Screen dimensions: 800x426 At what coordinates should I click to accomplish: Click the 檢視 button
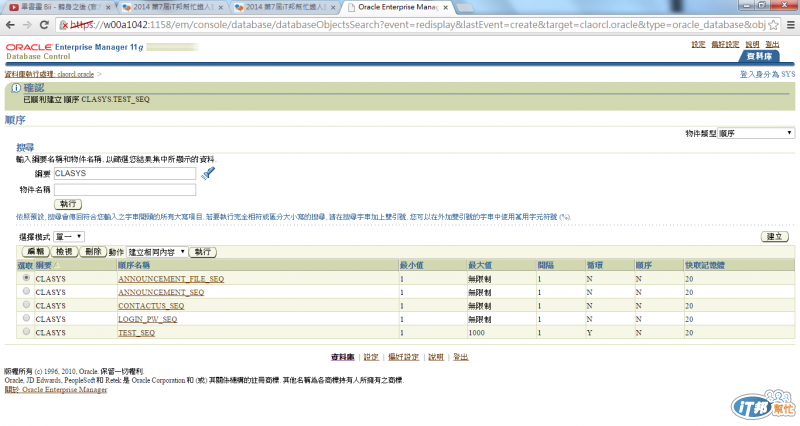(64, 252)
